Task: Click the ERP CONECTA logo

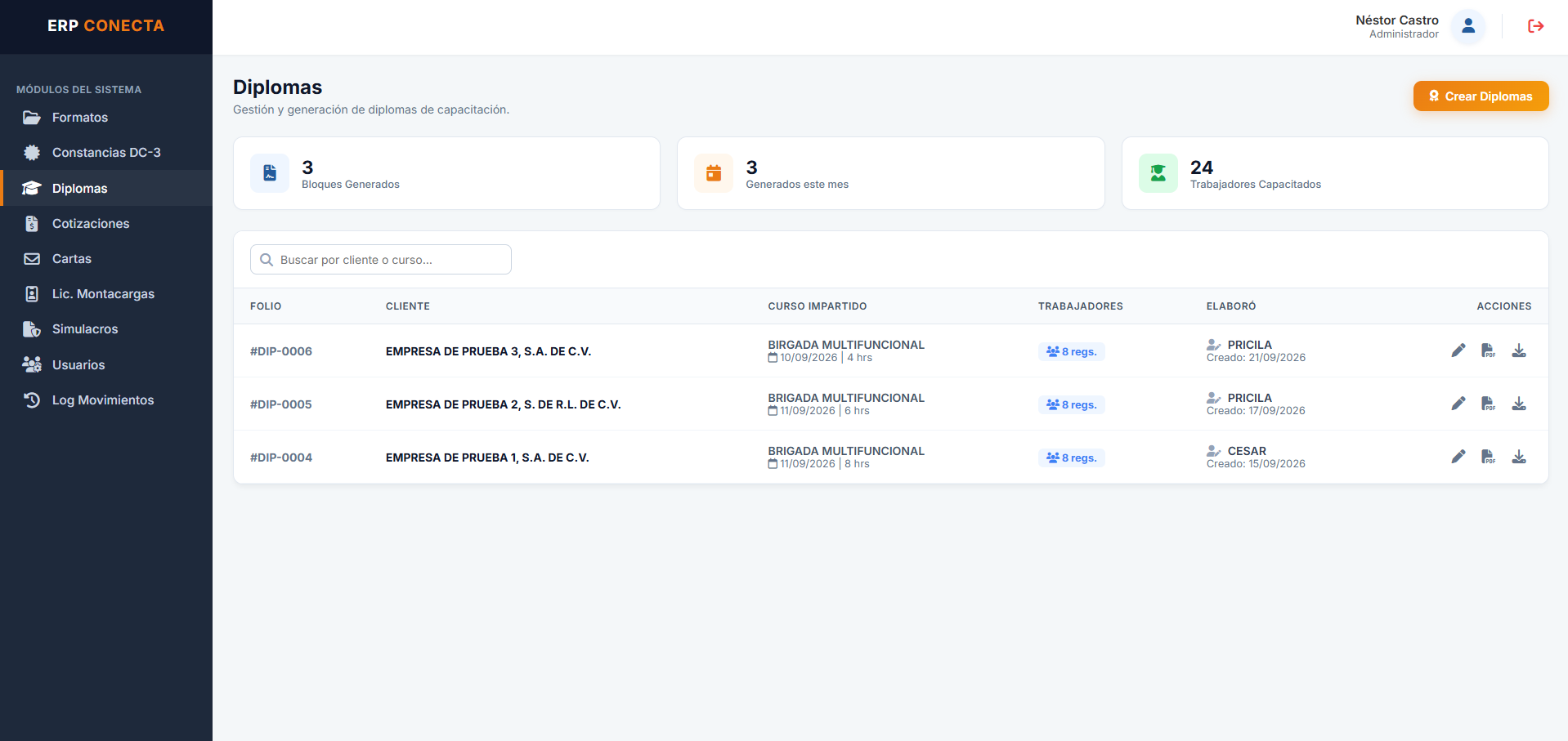Action: point(106,26)
